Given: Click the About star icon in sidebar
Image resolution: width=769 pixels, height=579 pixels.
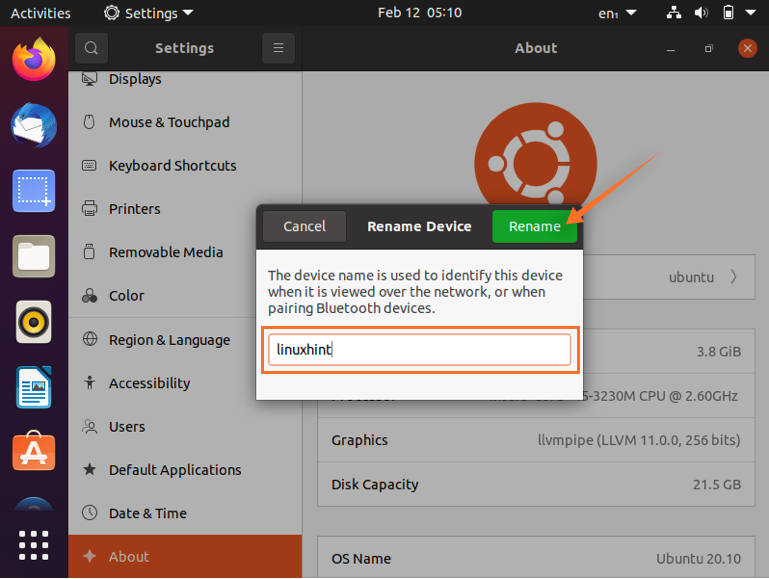Looking at the screenshot, I should tap(89, 556).
